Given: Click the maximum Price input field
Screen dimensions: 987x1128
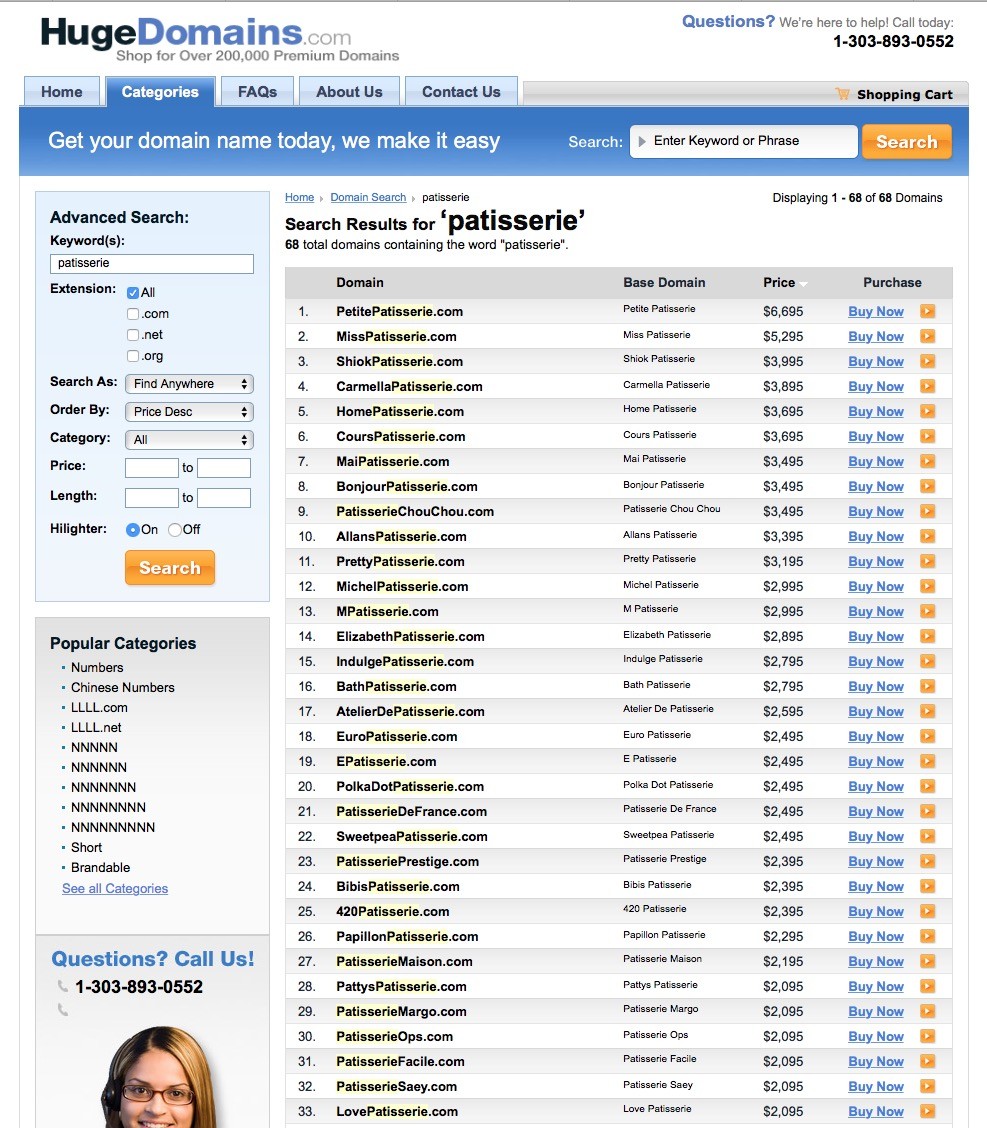Looking at the screenshot, I should tap(224, 468).
